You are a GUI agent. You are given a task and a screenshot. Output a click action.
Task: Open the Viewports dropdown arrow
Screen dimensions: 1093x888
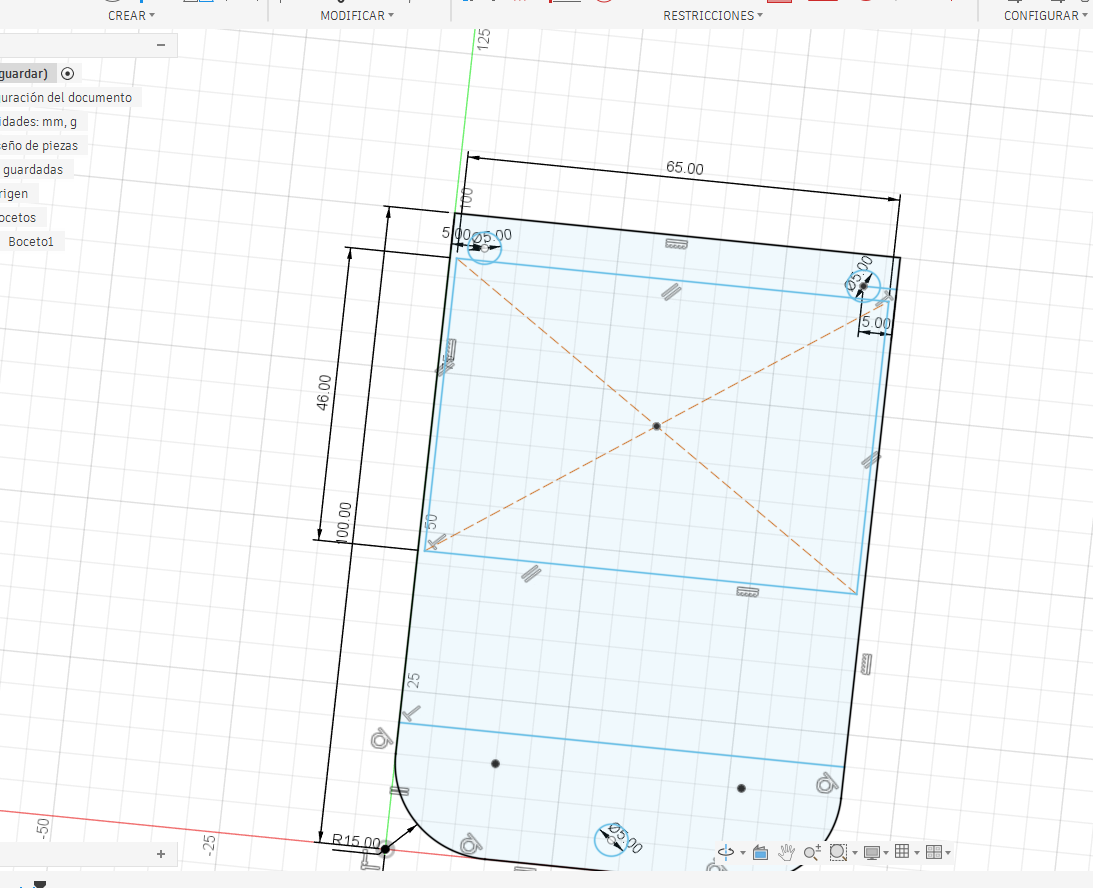(x=948, y=852)
